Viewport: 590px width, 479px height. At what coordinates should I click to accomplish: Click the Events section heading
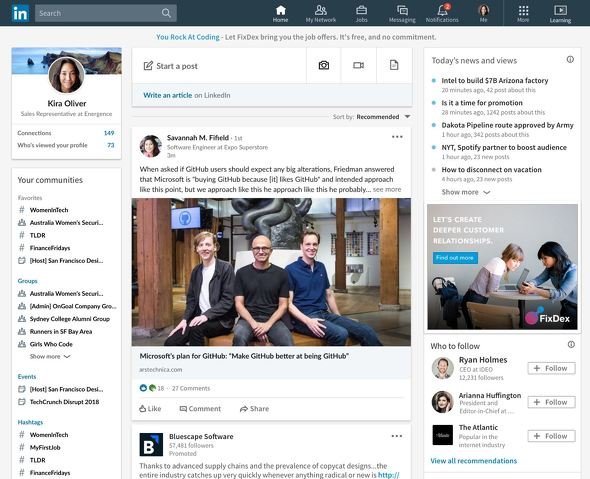point(27,376)
